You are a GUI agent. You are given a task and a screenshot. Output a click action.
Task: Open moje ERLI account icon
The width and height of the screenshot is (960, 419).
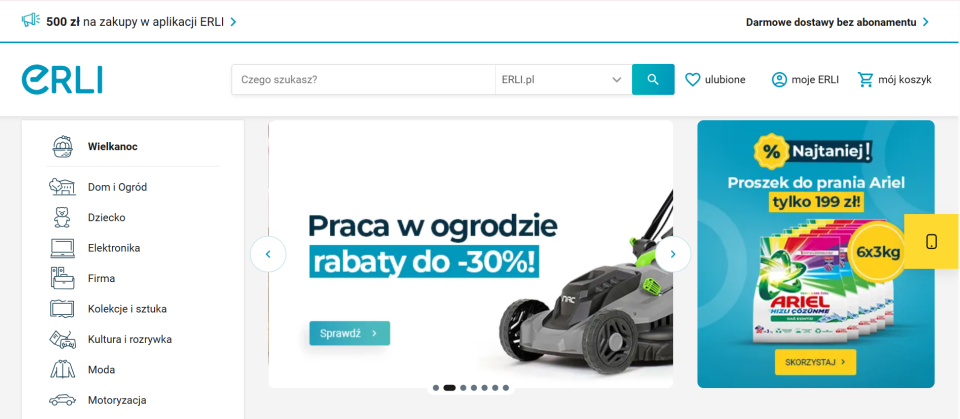[x=779, y=80]
